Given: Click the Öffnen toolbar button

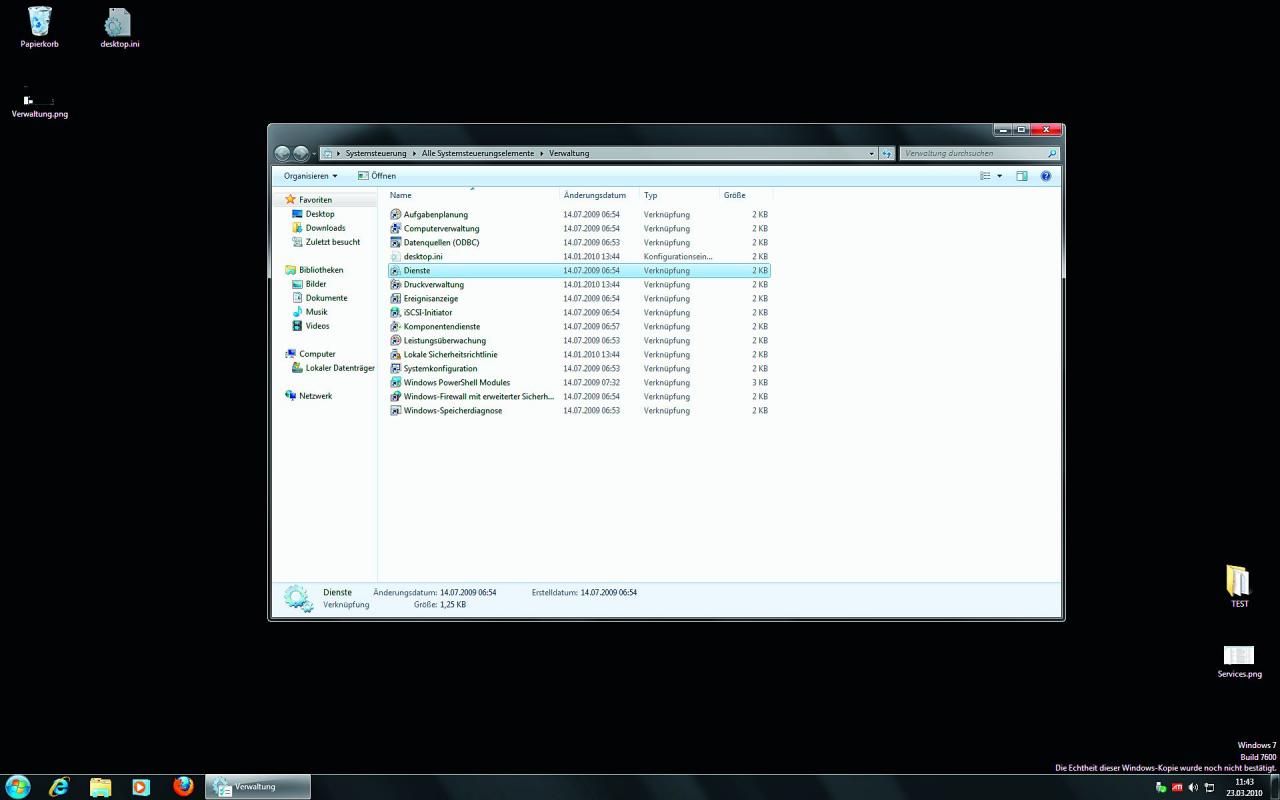Looking at the screenshot, I should coord(377,176).
